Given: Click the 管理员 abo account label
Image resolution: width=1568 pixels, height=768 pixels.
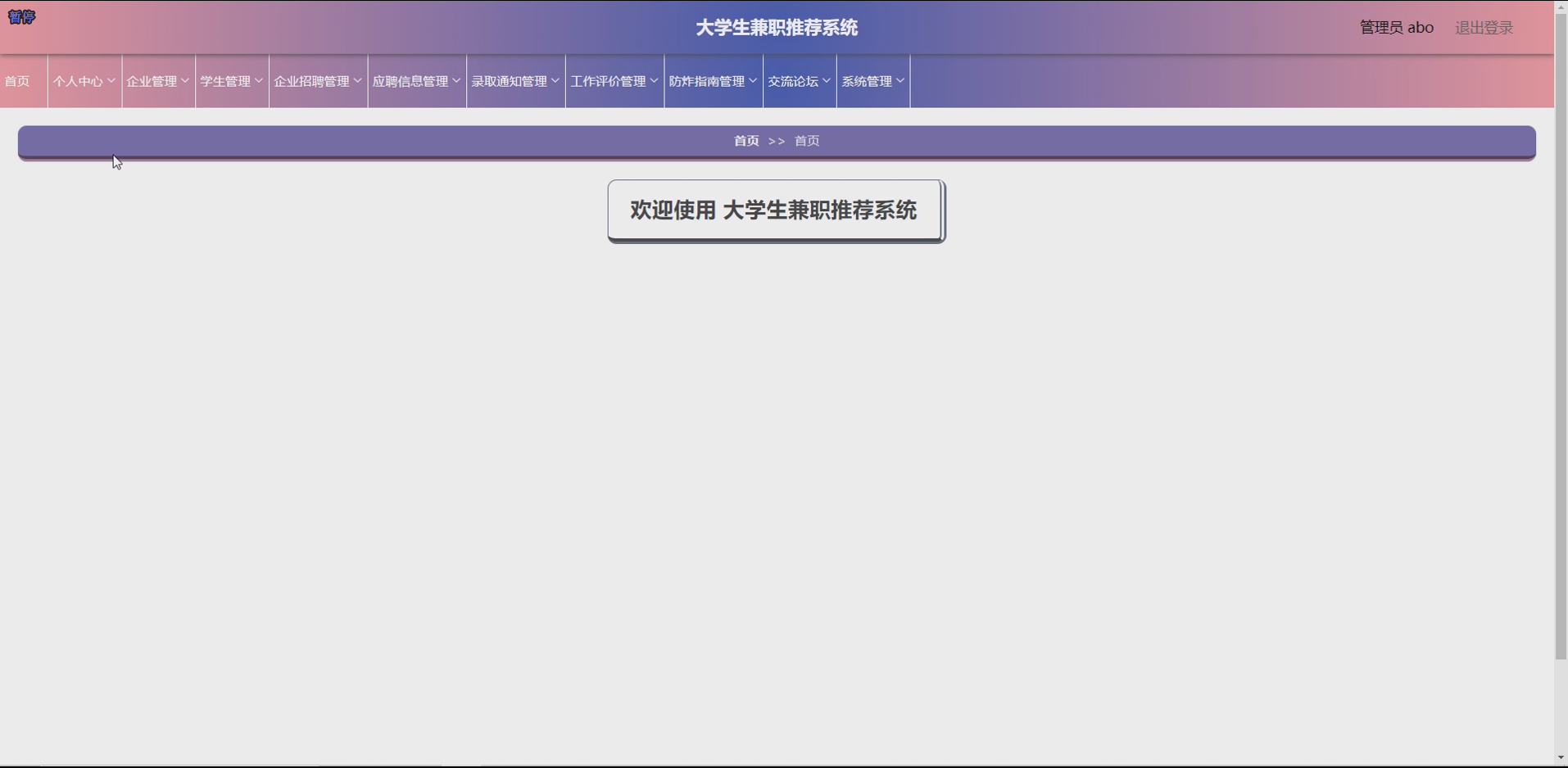Looking at the screenshot, I should click(x=1395, y=27).
